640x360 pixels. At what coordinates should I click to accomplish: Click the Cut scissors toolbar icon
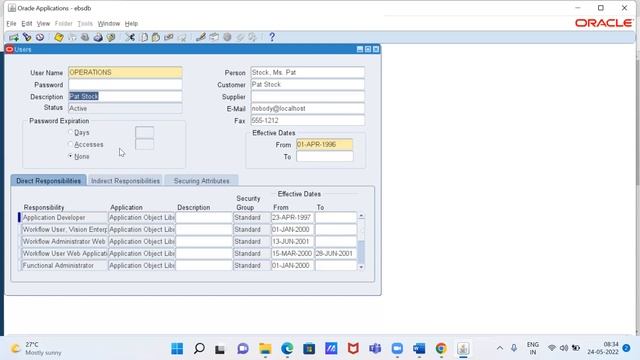click(130, 38)
